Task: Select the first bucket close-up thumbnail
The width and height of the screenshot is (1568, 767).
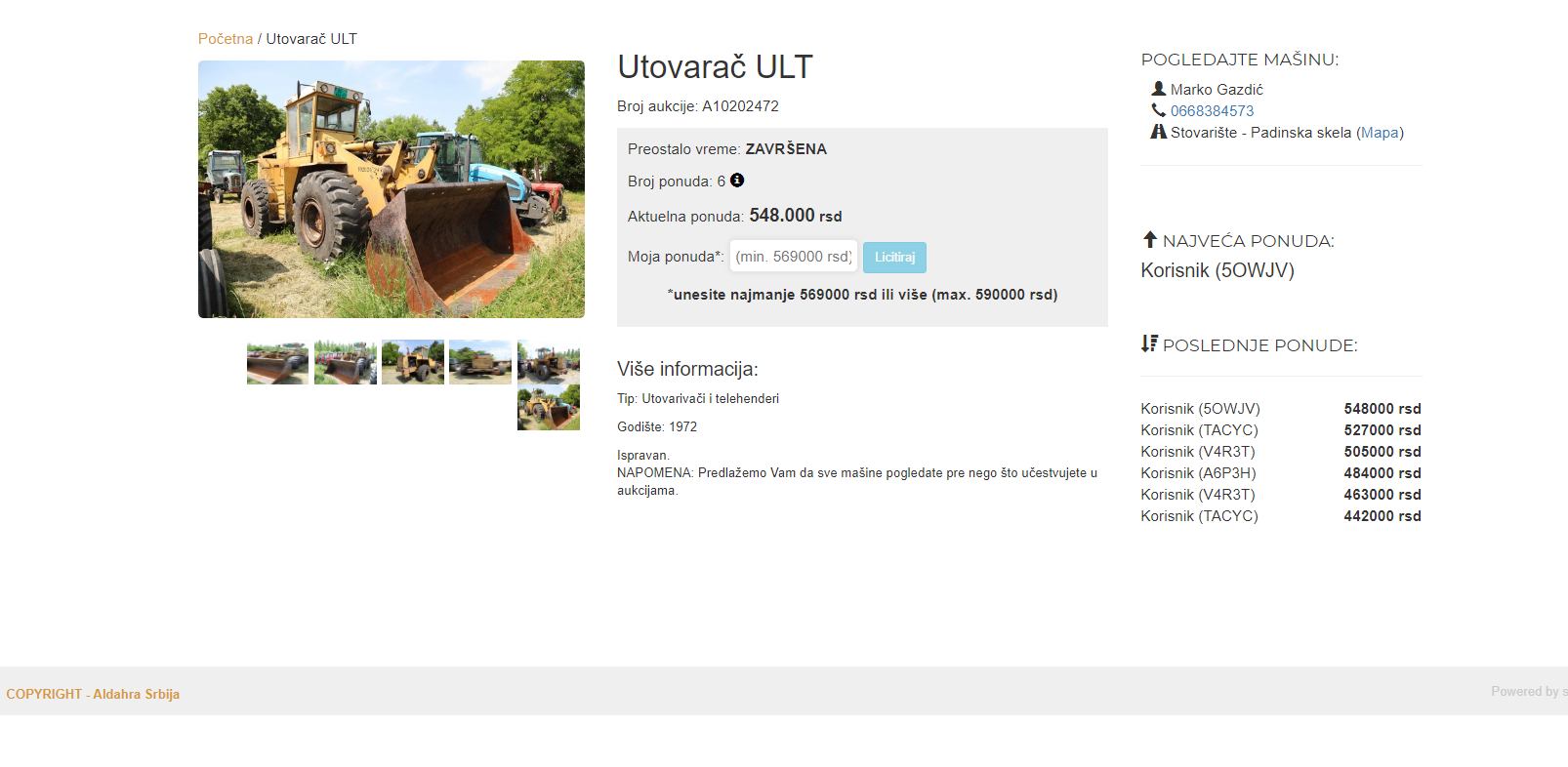Action: click(277, 362)
